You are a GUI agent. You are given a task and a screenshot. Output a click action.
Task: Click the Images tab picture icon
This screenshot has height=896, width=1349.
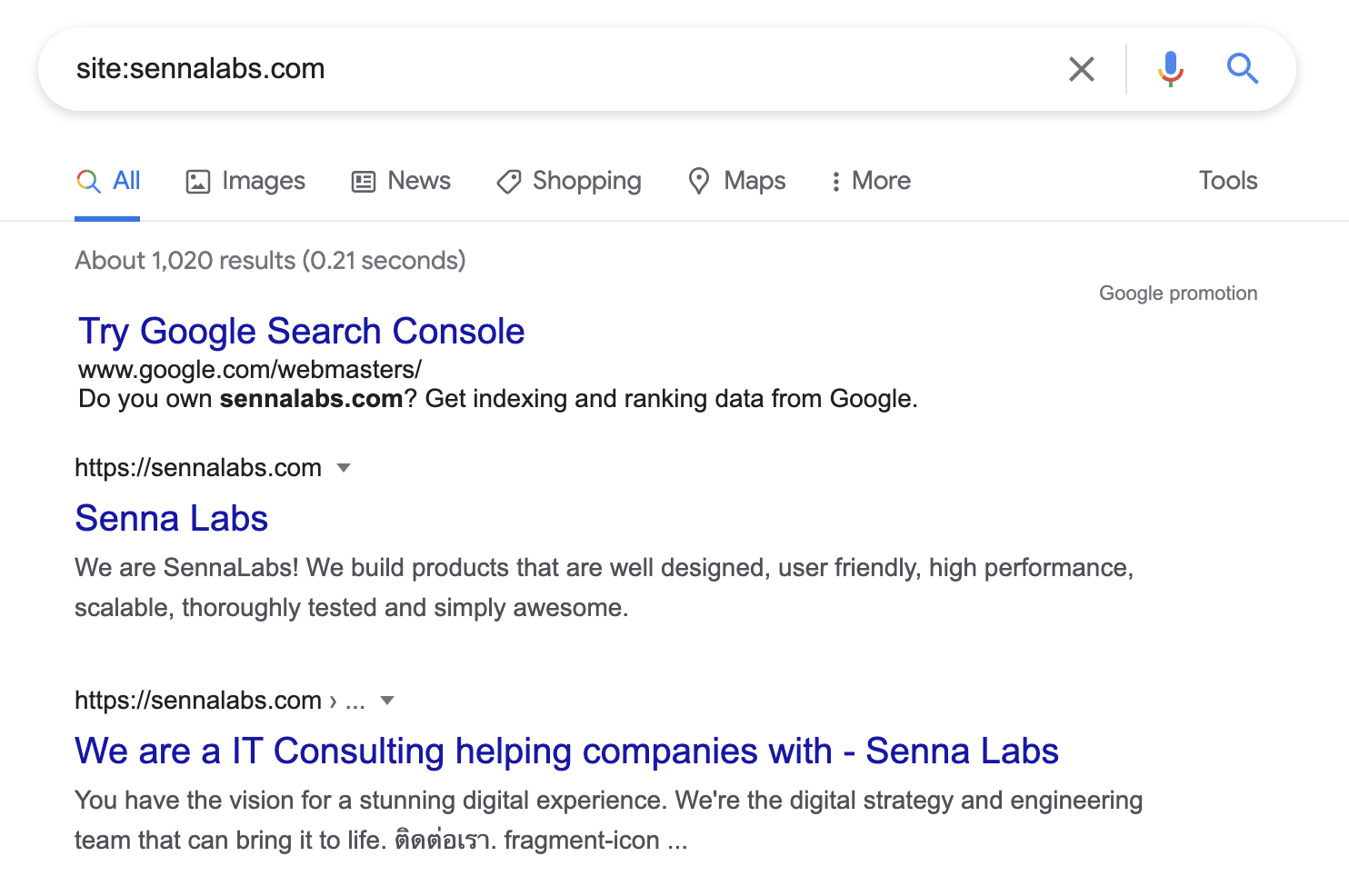click(x=198, y=182)
